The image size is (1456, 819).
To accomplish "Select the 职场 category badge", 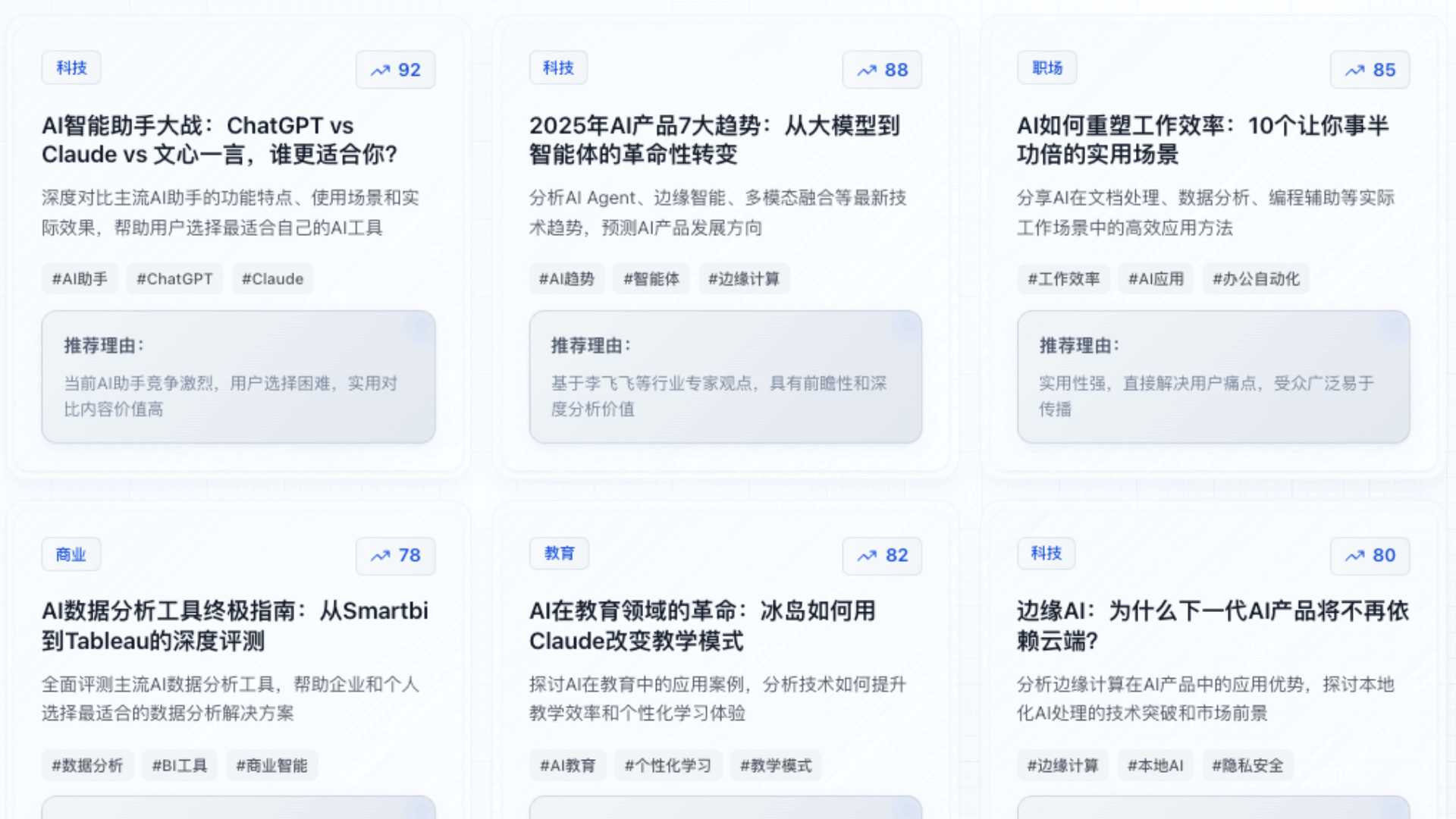I will [x=1046, y=67].
